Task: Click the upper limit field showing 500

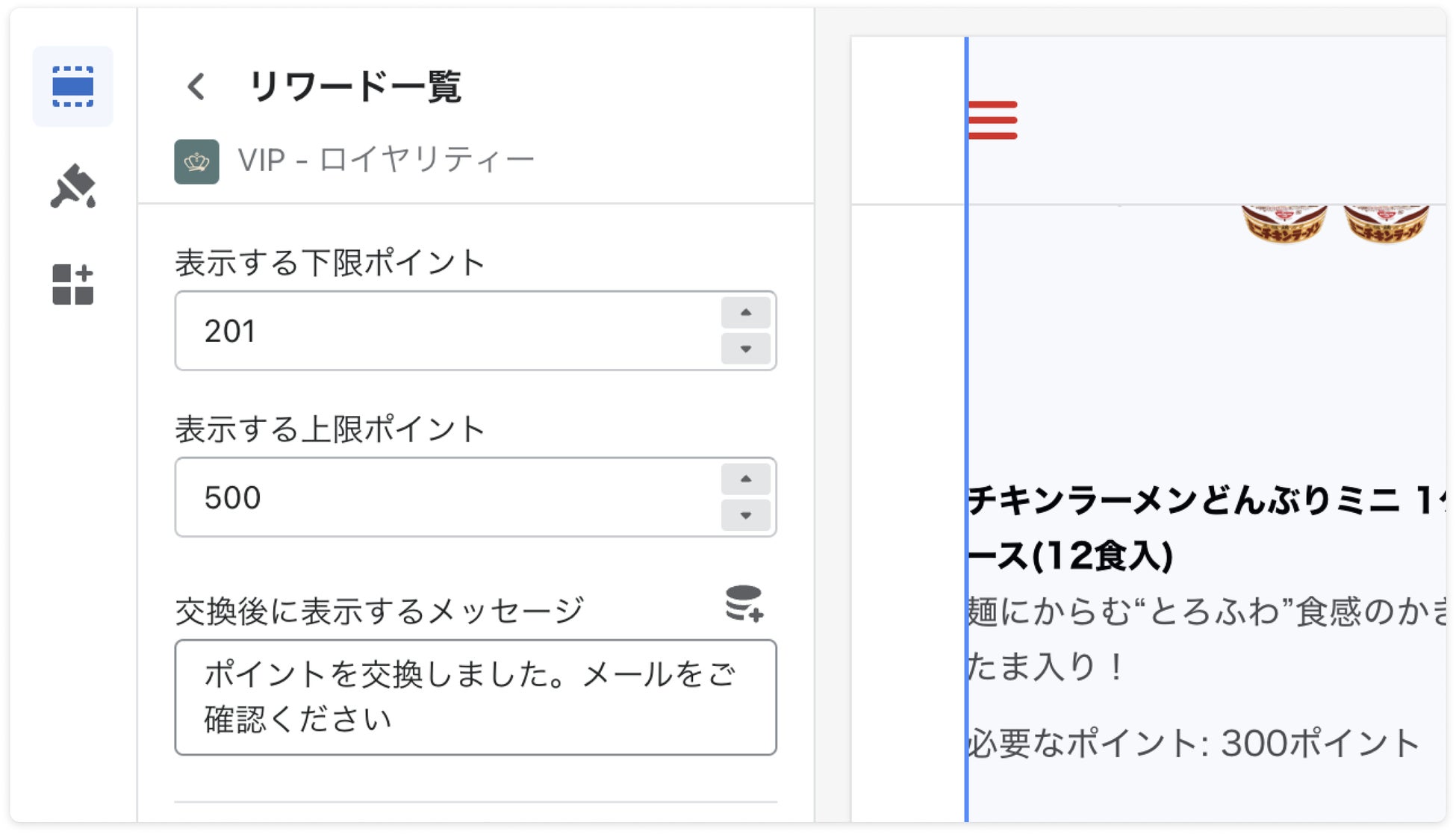Action: tap(448, 497)
